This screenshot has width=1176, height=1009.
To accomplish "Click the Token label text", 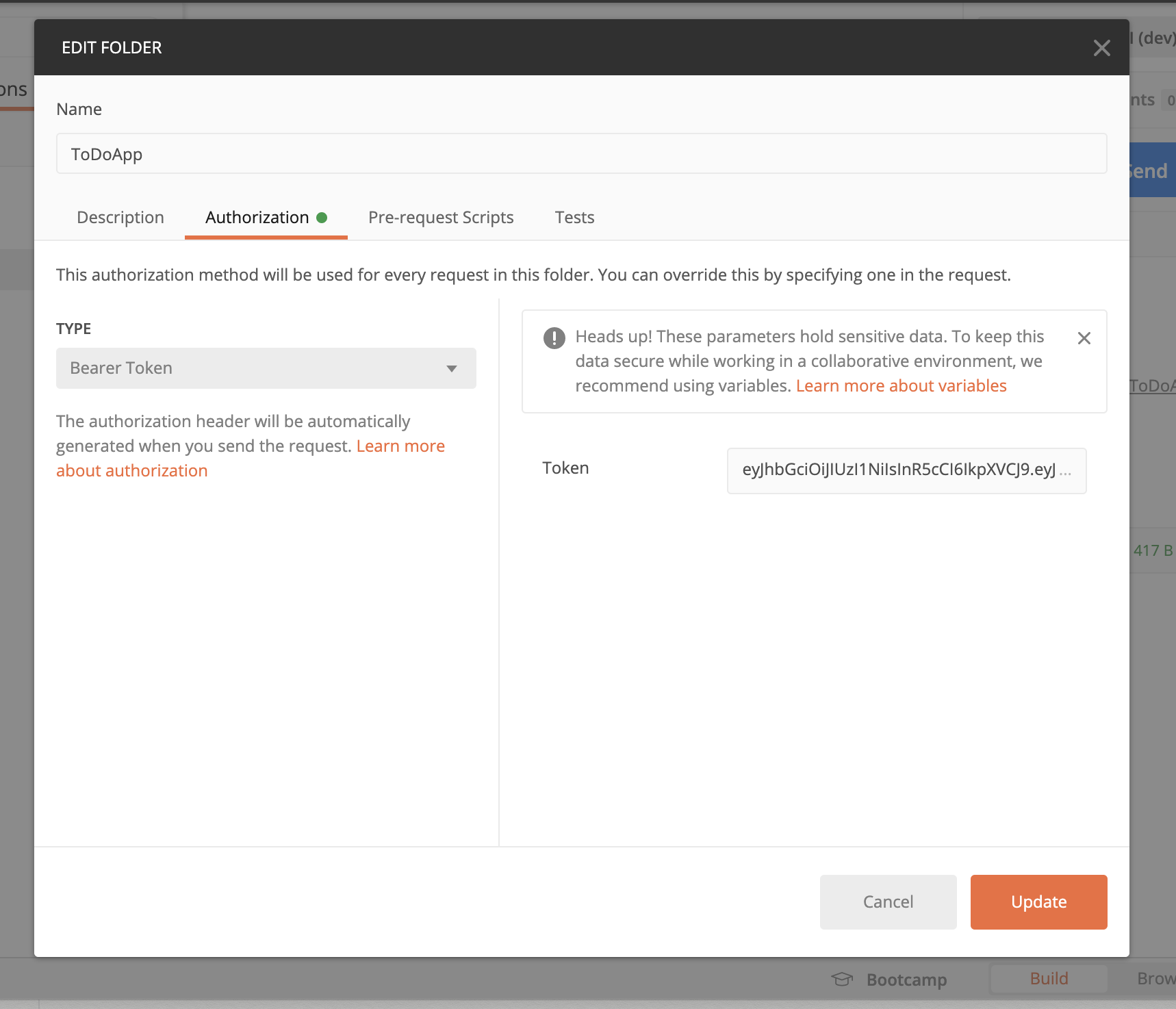I will (565, 468).
